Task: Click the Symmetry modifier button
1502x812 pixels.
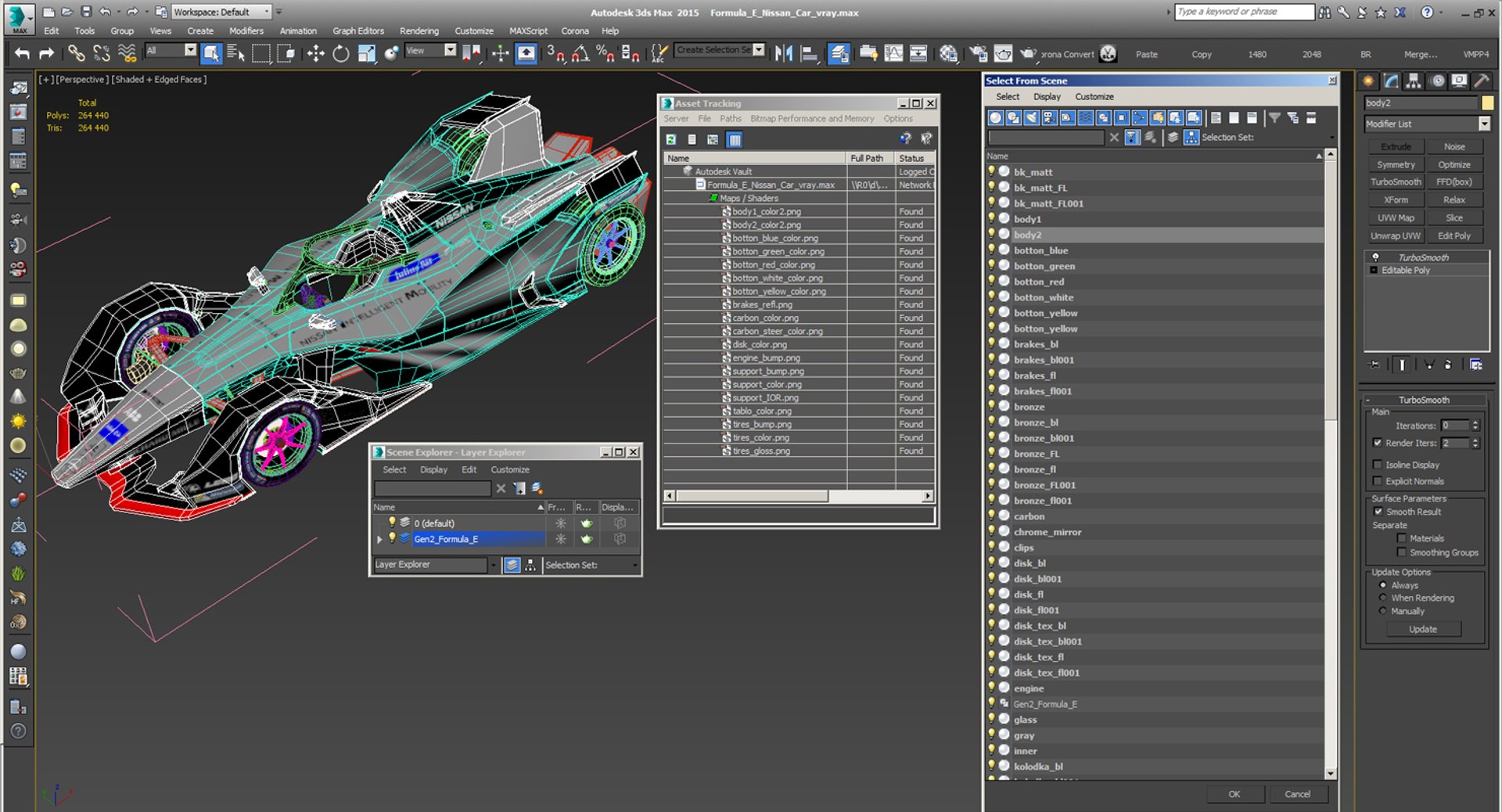Action: pyautogui.click(x=1396, y=165)
